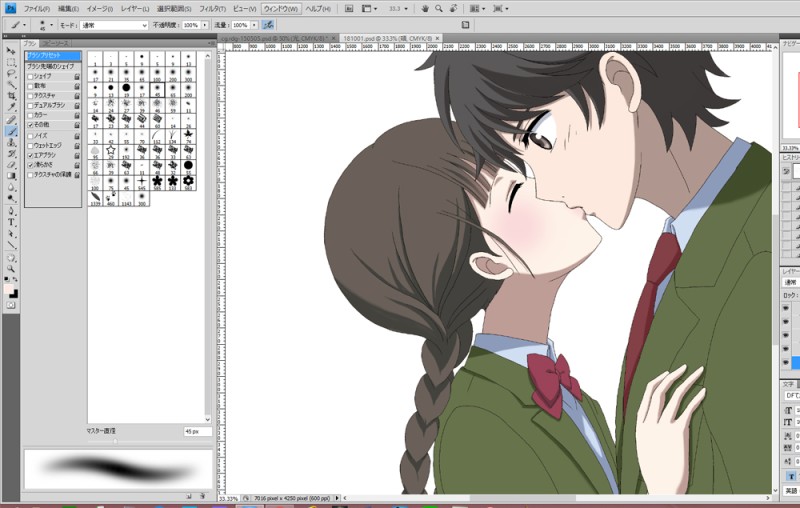This screenshot has width=800, height=508.
Task: Uncheck the その他 checkbox
Action: [x=30, y=125]
